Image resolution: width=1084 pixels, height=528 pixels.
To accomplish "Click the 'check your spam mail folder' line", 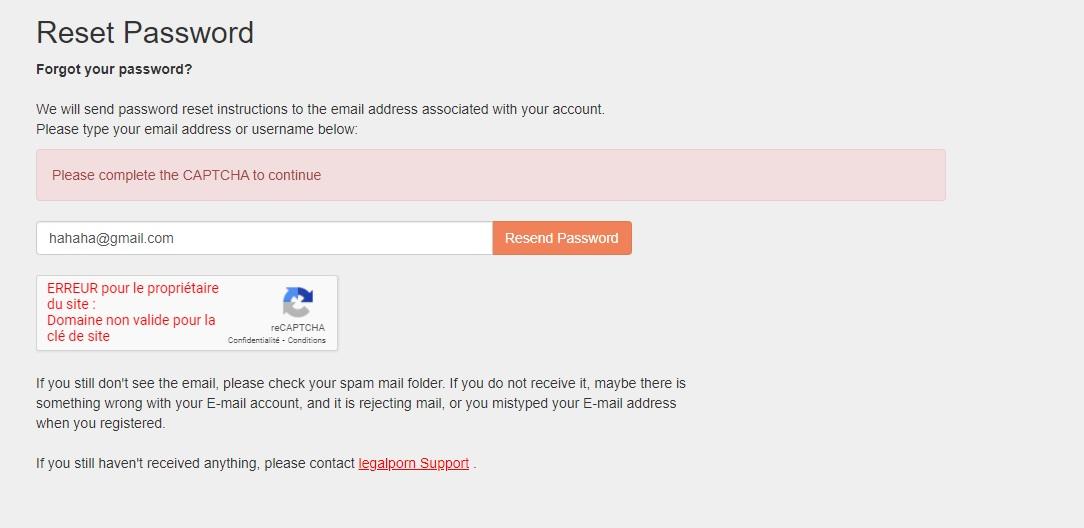I will pyautogui.click(x=360, y=383).
